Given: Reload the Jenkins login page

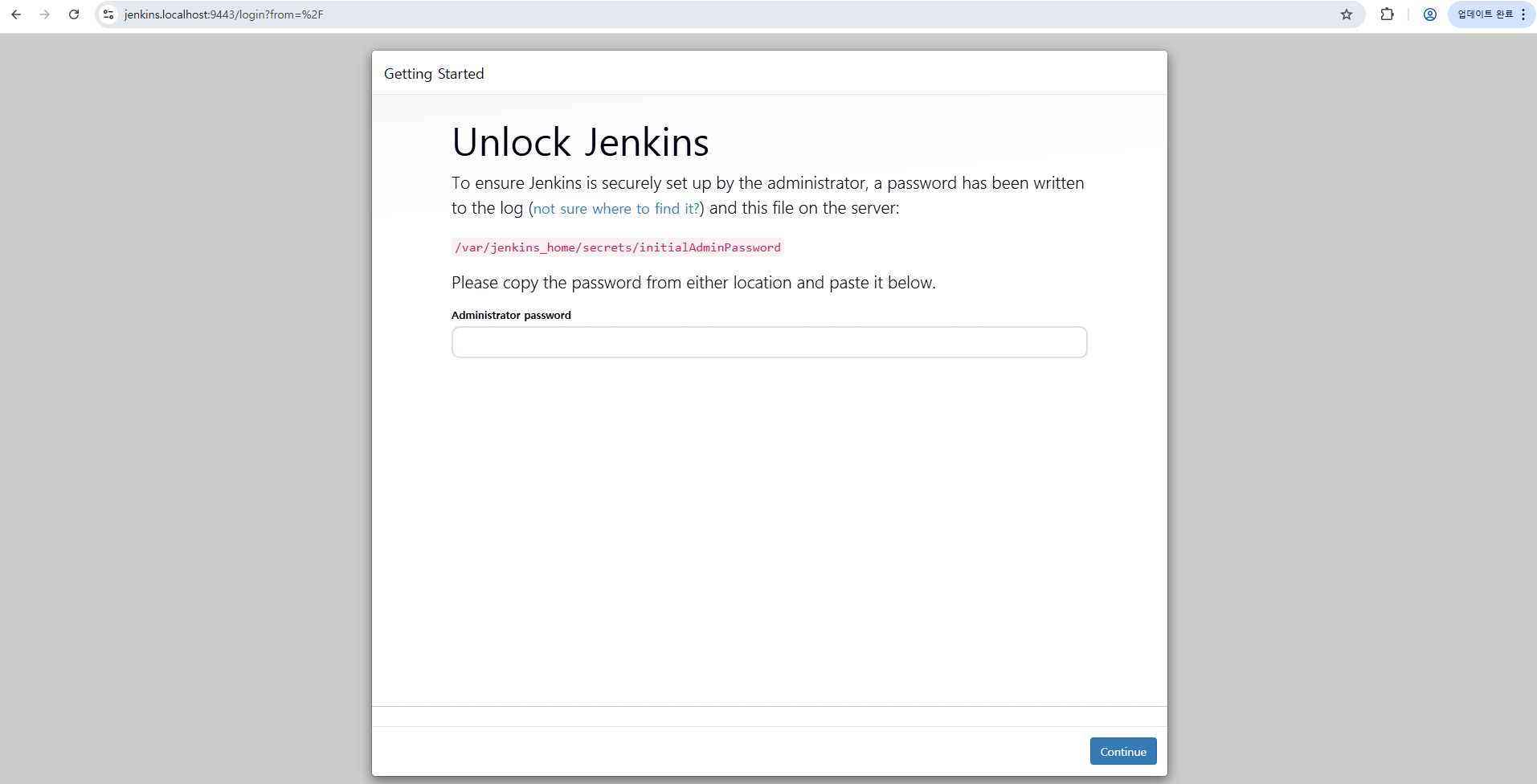Looking at the screenshot, I should [74, 14].
